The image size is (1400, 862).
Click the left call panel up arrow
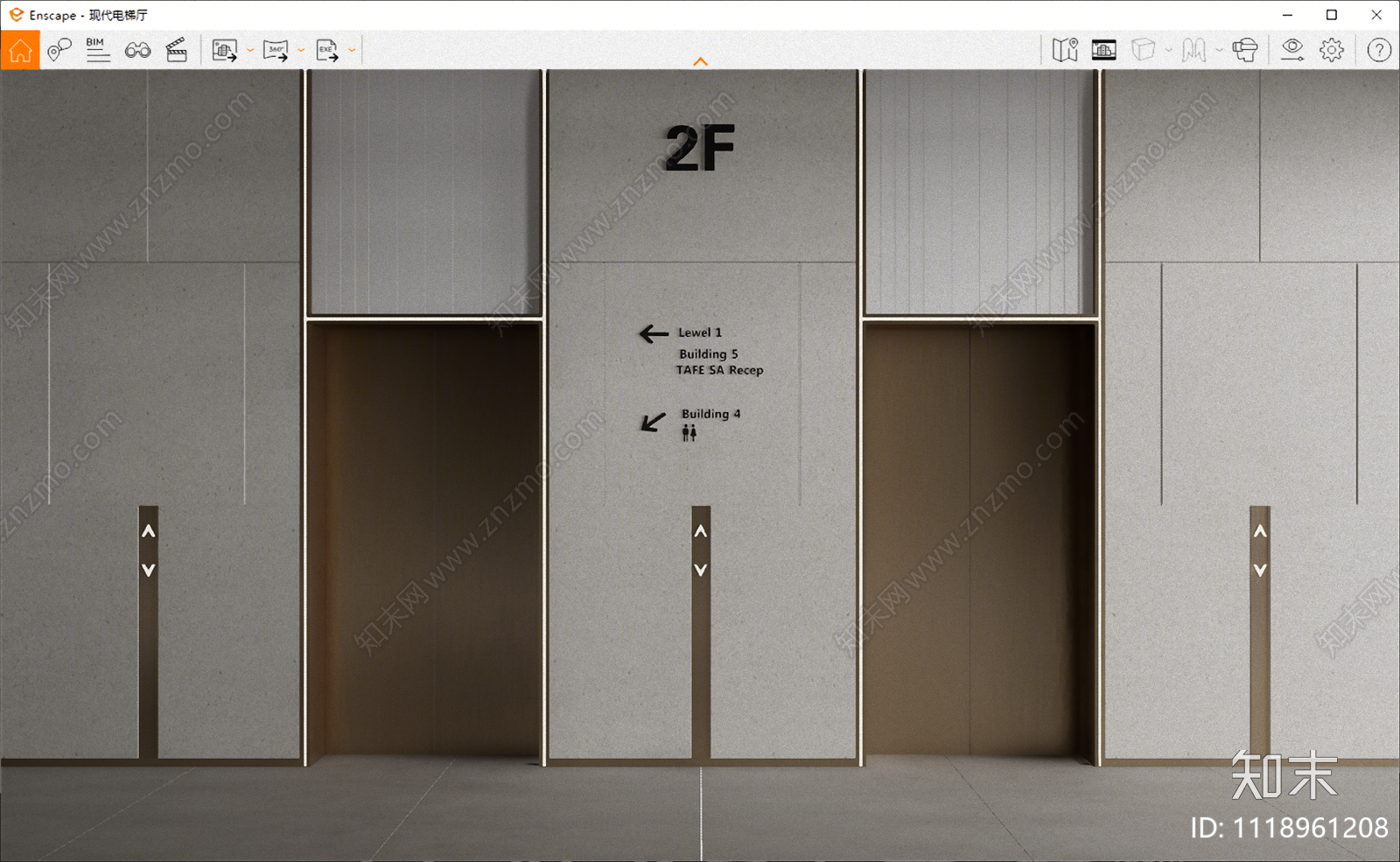(x=149, y=531)
